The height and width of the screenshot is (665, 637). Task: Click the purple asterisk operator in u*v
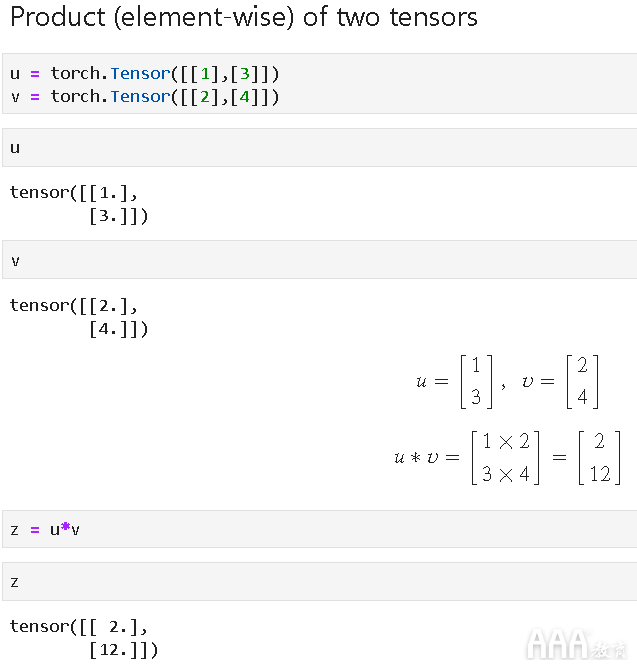coord(65,527)
